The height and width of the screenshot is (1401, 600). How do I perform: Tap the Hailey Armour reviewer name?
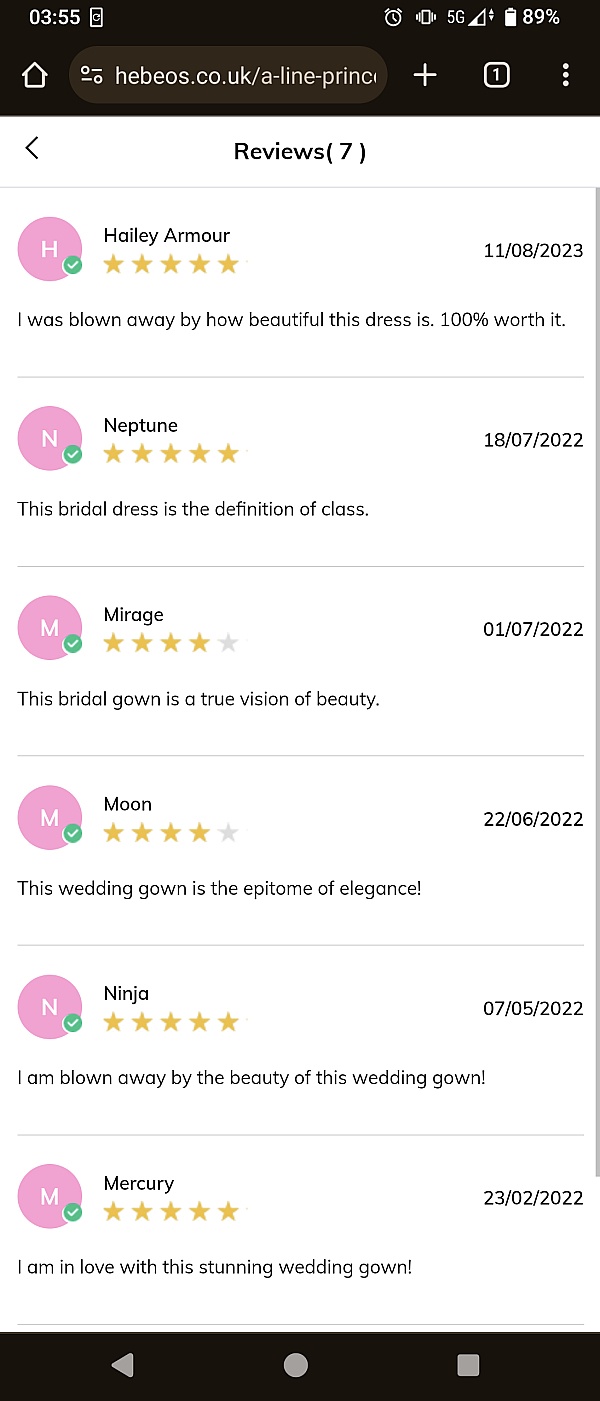(x=167, y=235)
